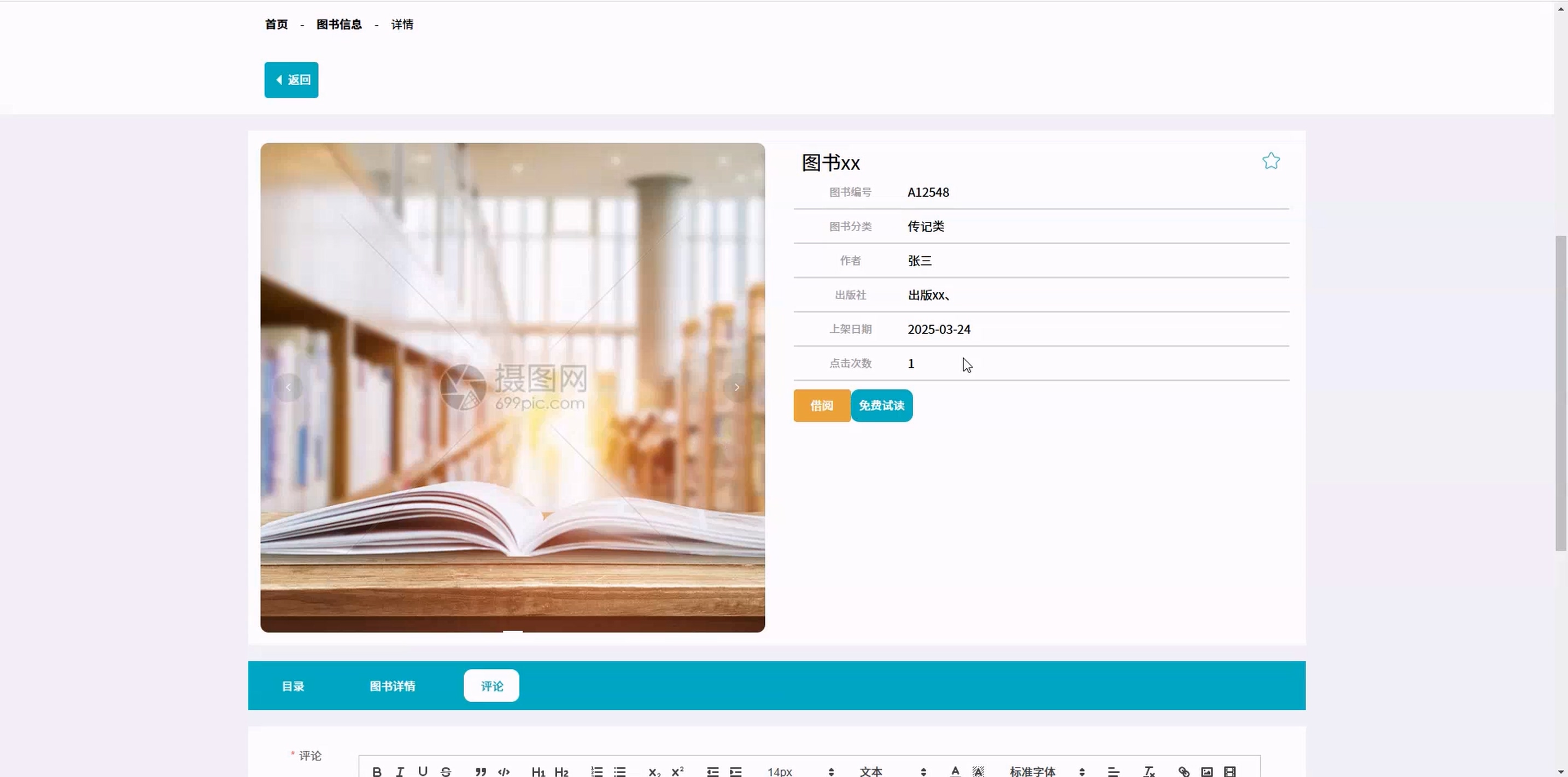Switch to the 图书详情 tab
1568x777 pixels.
pos(393,686)
